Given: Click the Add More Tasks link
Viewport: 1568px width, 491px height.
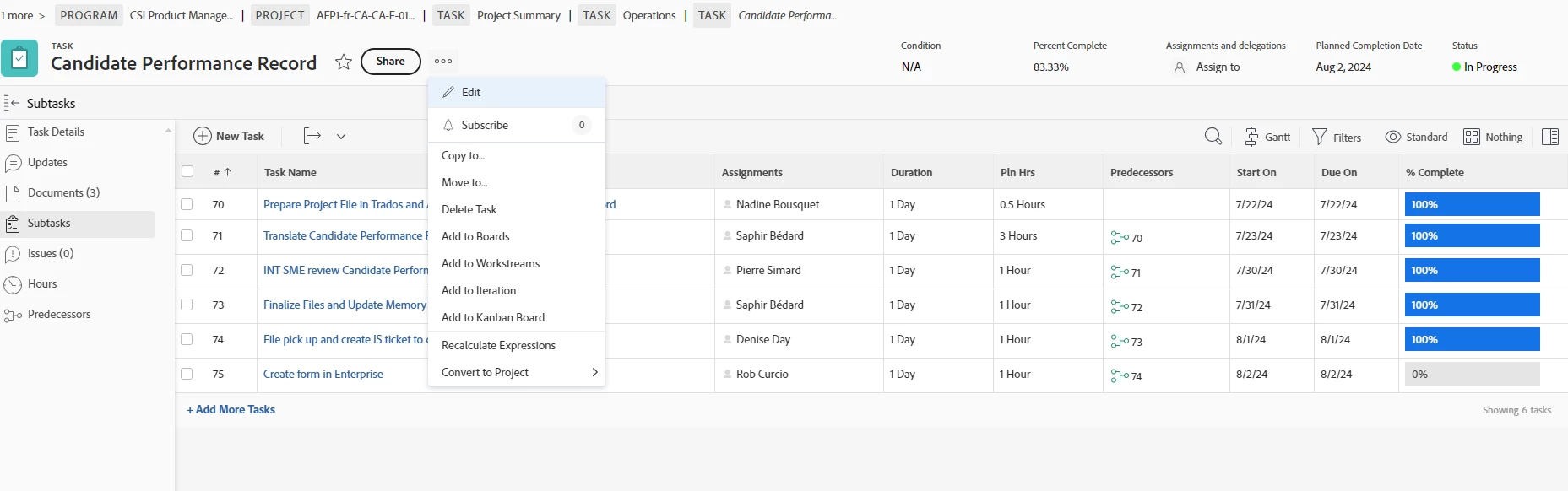Looking at the screenshot, I should (231, 409).
